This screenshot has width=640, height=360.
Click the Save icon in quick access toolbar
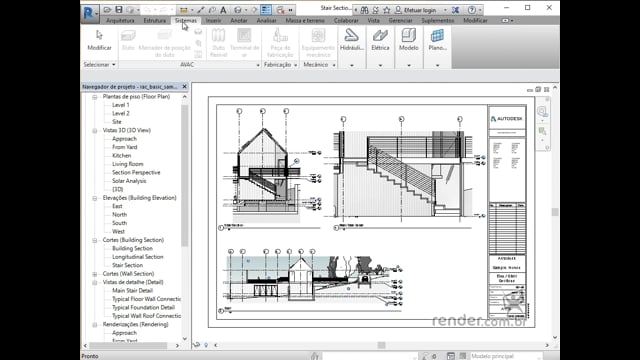(x=119, y=10)
